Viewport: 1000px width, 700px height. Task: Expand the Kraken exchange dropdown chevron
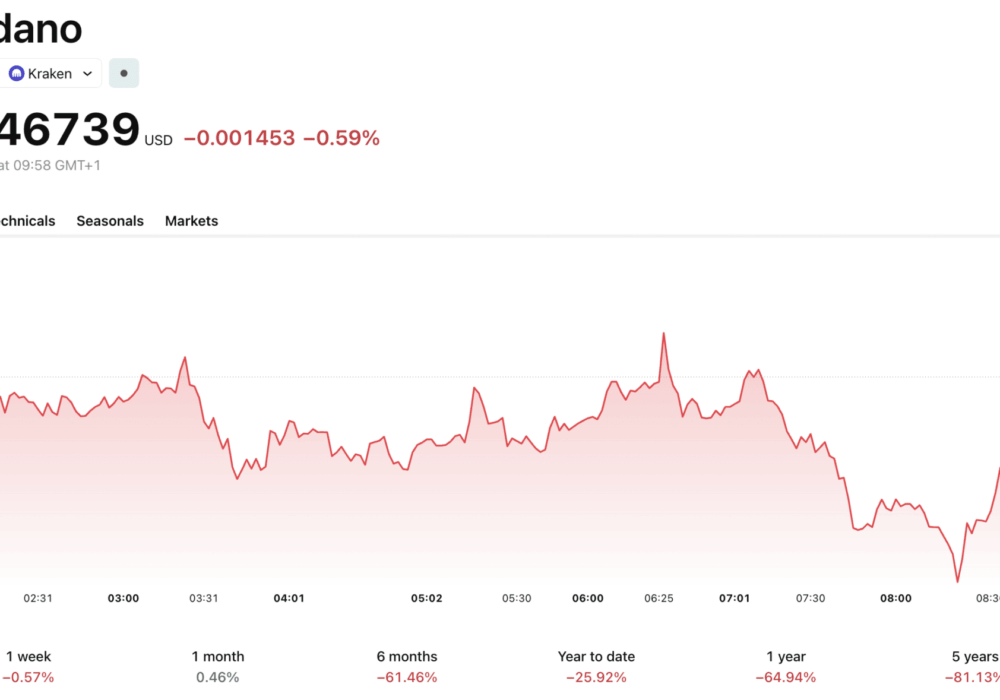pyautogui.click(x=87, y=73)
